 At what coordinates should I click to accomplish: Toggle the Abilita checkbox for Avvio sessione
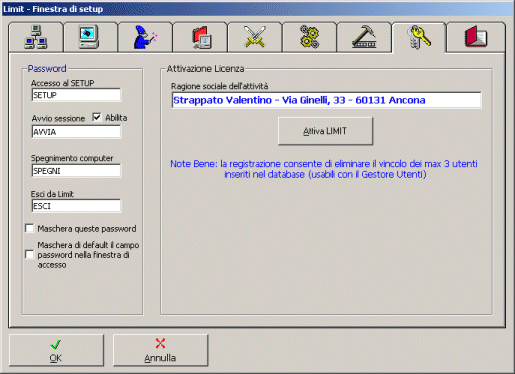tap(97, 117)
